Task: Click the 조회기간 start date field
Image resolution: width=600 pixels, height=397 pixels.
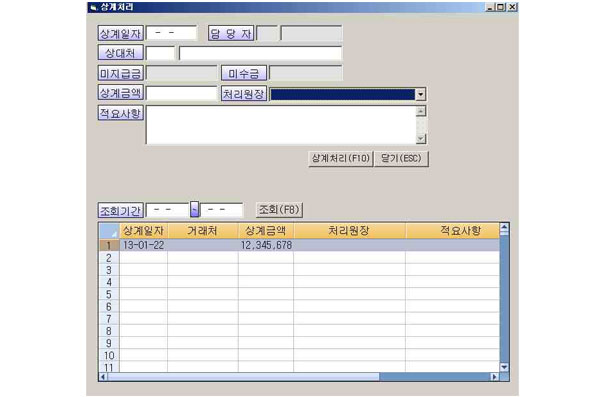Action: 168,210
